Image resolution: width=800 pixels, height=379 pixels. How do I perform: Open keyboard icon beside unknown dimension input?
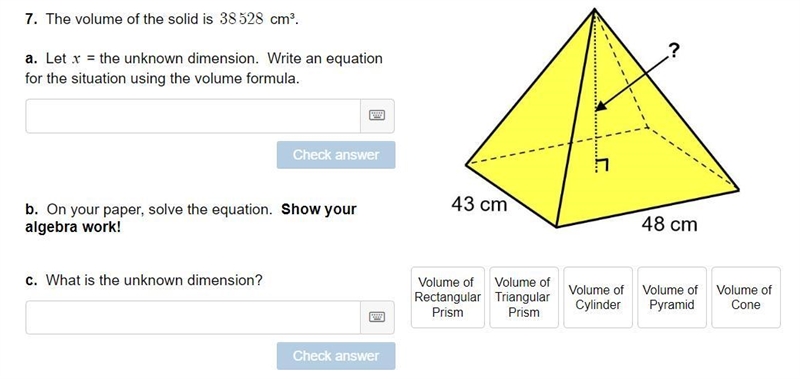pyautogui.click(x=377, y=317)
